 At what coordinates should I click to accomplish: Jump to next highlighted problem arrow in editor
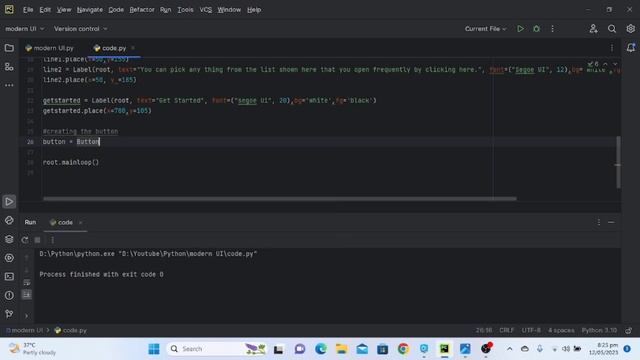point(615,64)
